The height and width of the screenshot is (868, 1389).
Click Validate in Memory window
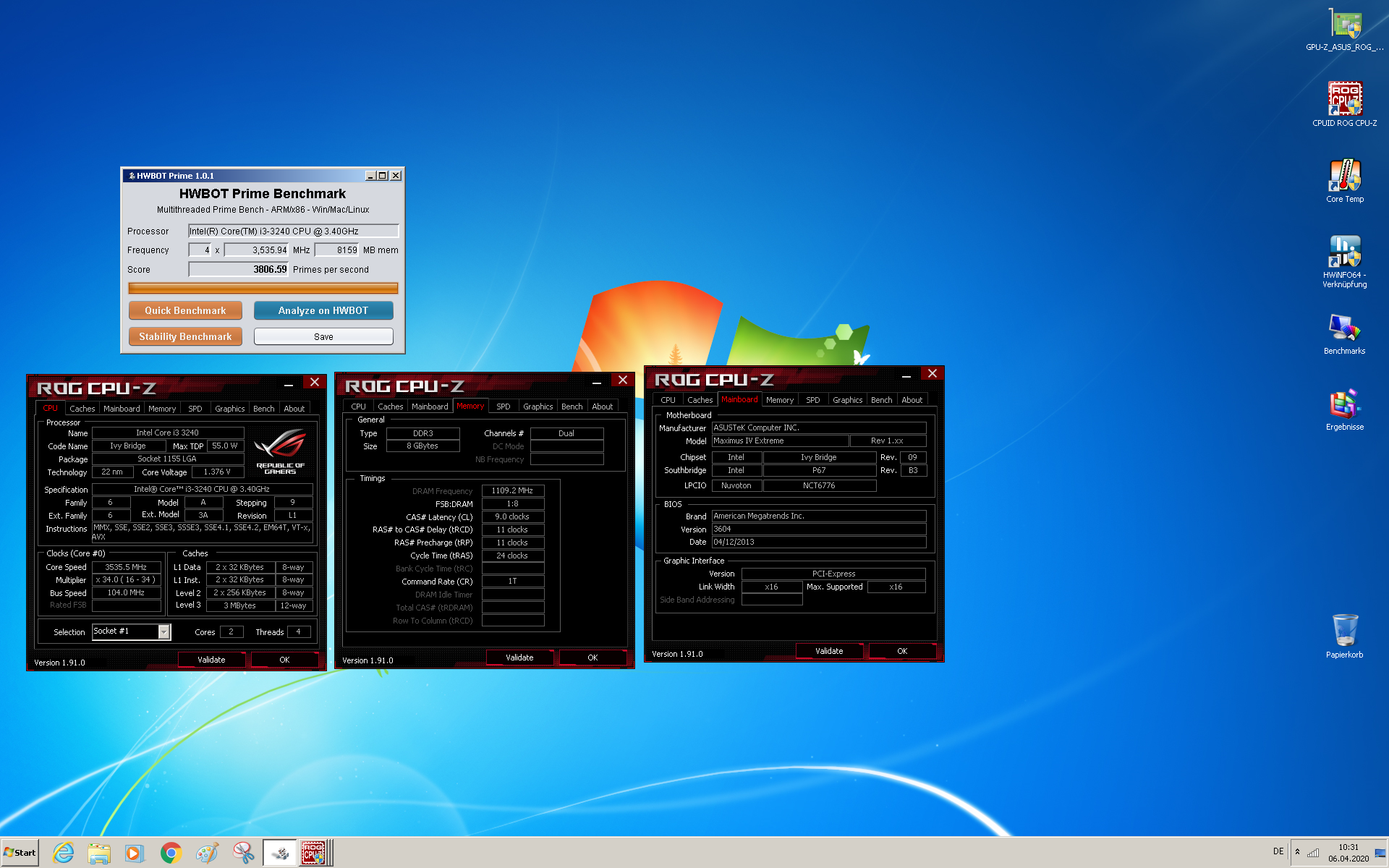(519, 658)
